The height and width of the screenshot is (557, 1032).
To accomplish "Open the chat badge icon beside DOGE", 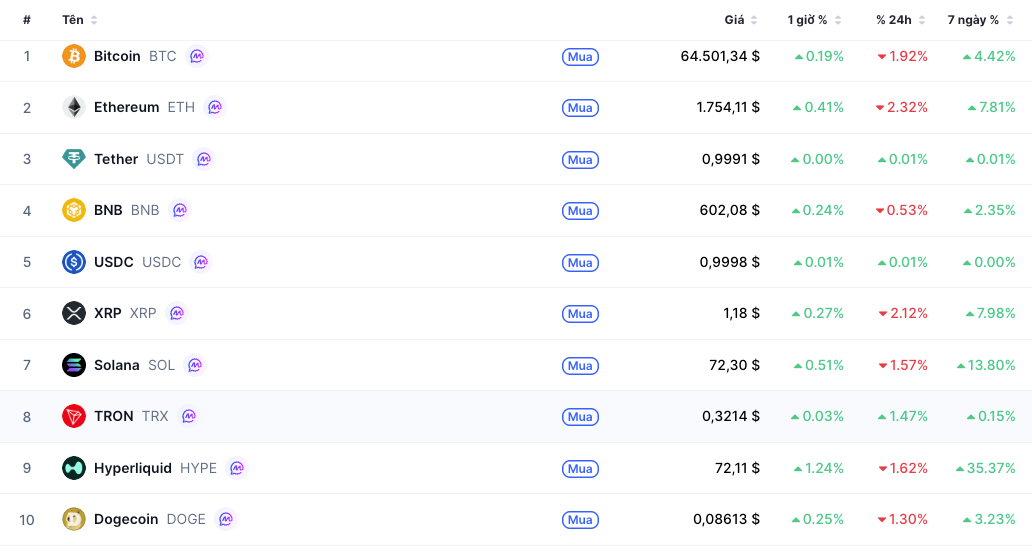I will coord(226,519).
